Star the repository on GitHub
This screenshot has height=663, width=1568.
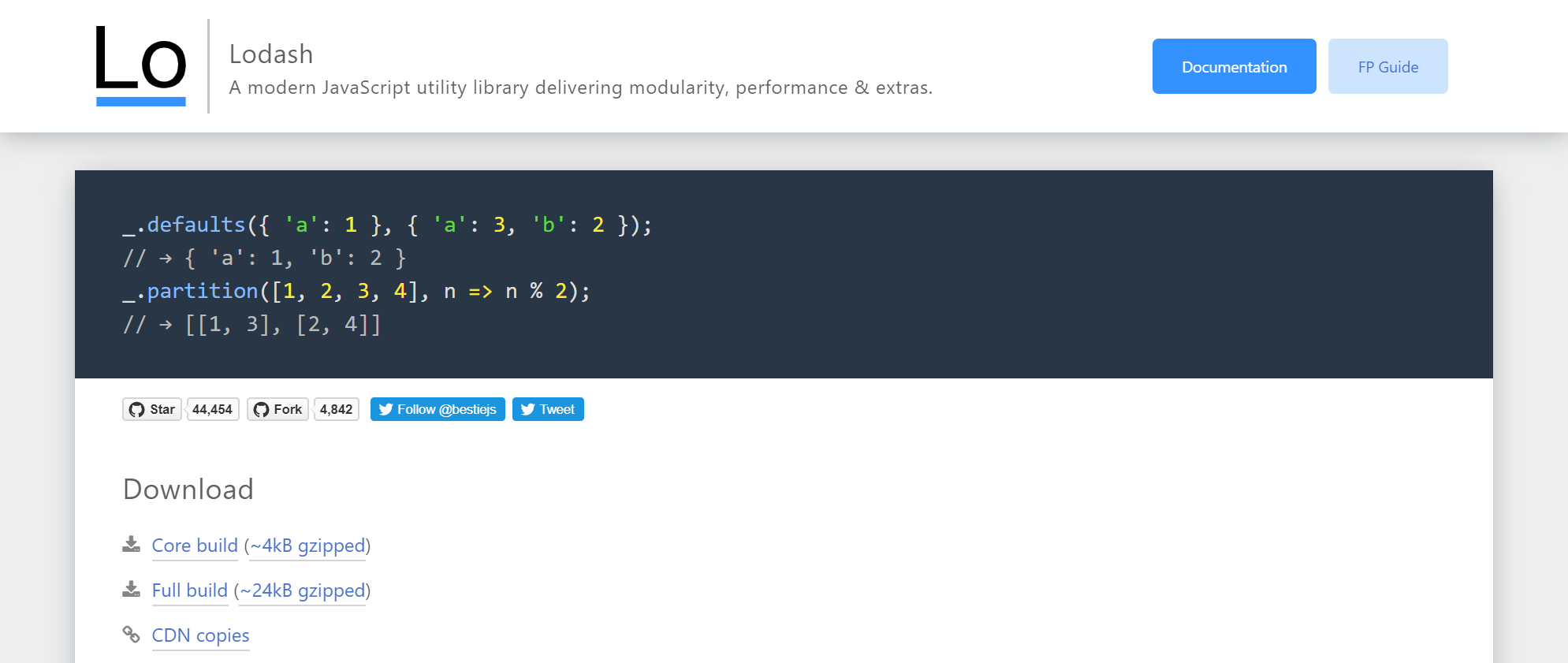click(152, 409)
